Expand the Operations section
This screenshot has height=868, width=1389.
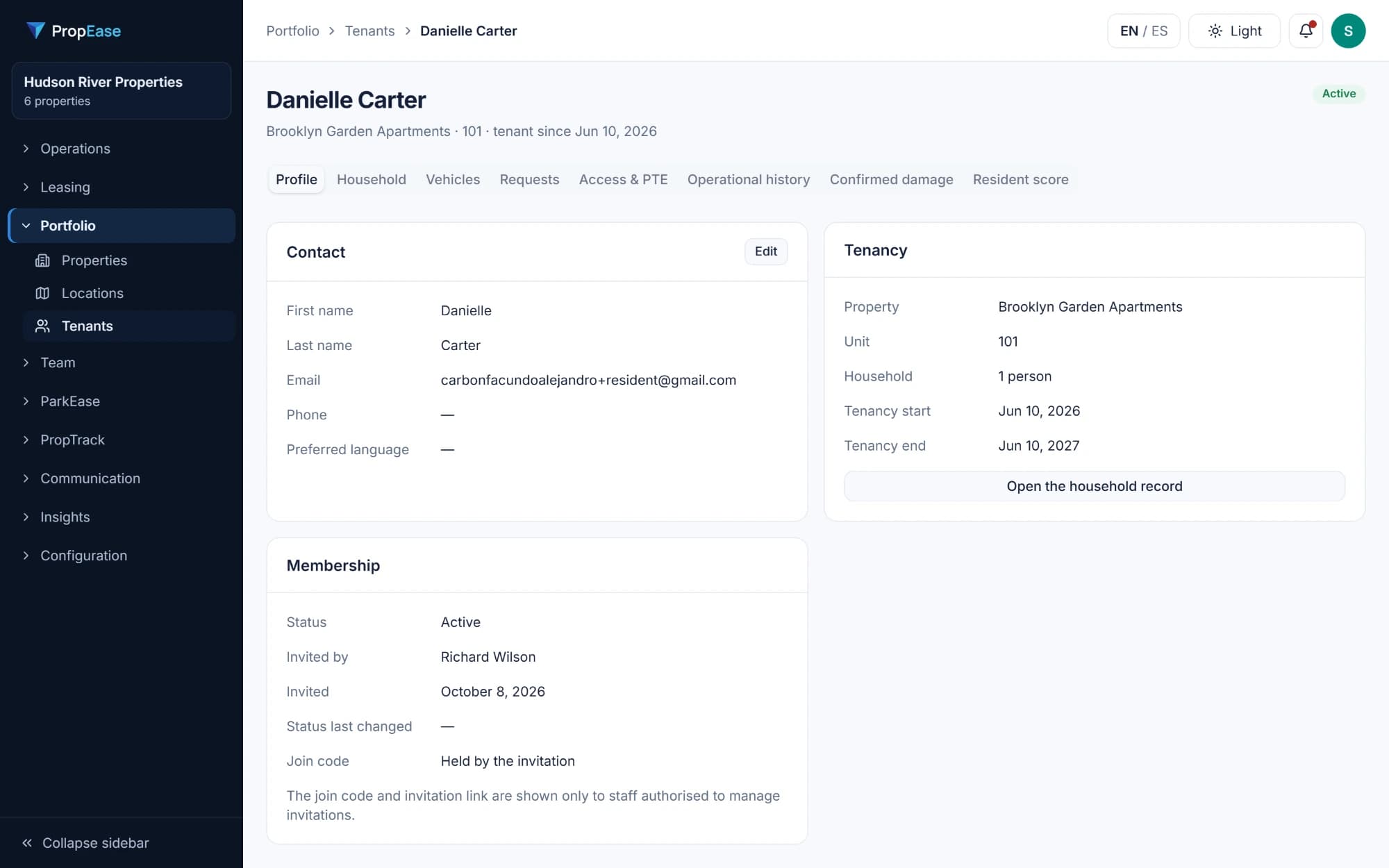click(122, 149)
